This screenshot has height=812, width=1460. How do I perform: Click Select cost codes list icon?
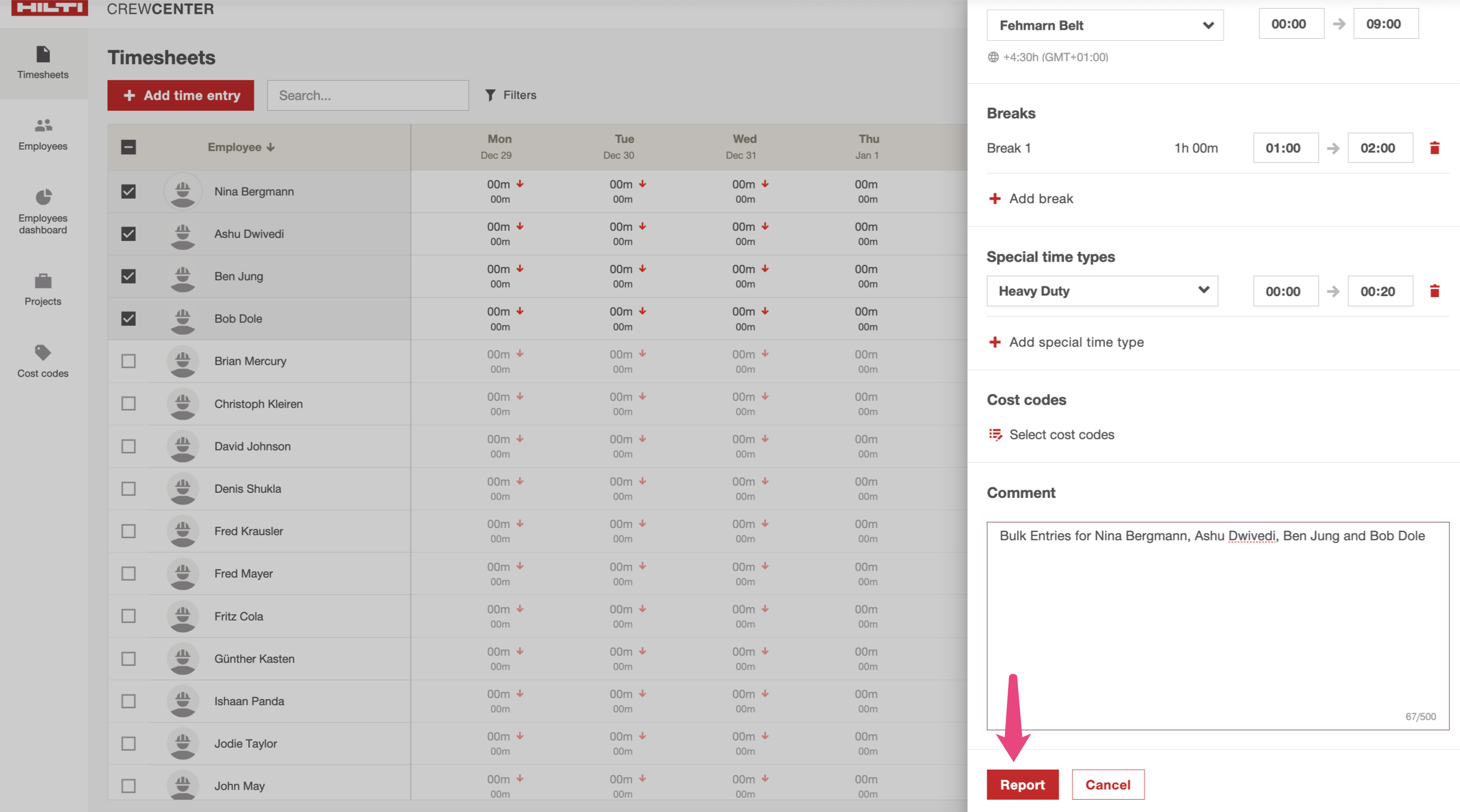995,435
